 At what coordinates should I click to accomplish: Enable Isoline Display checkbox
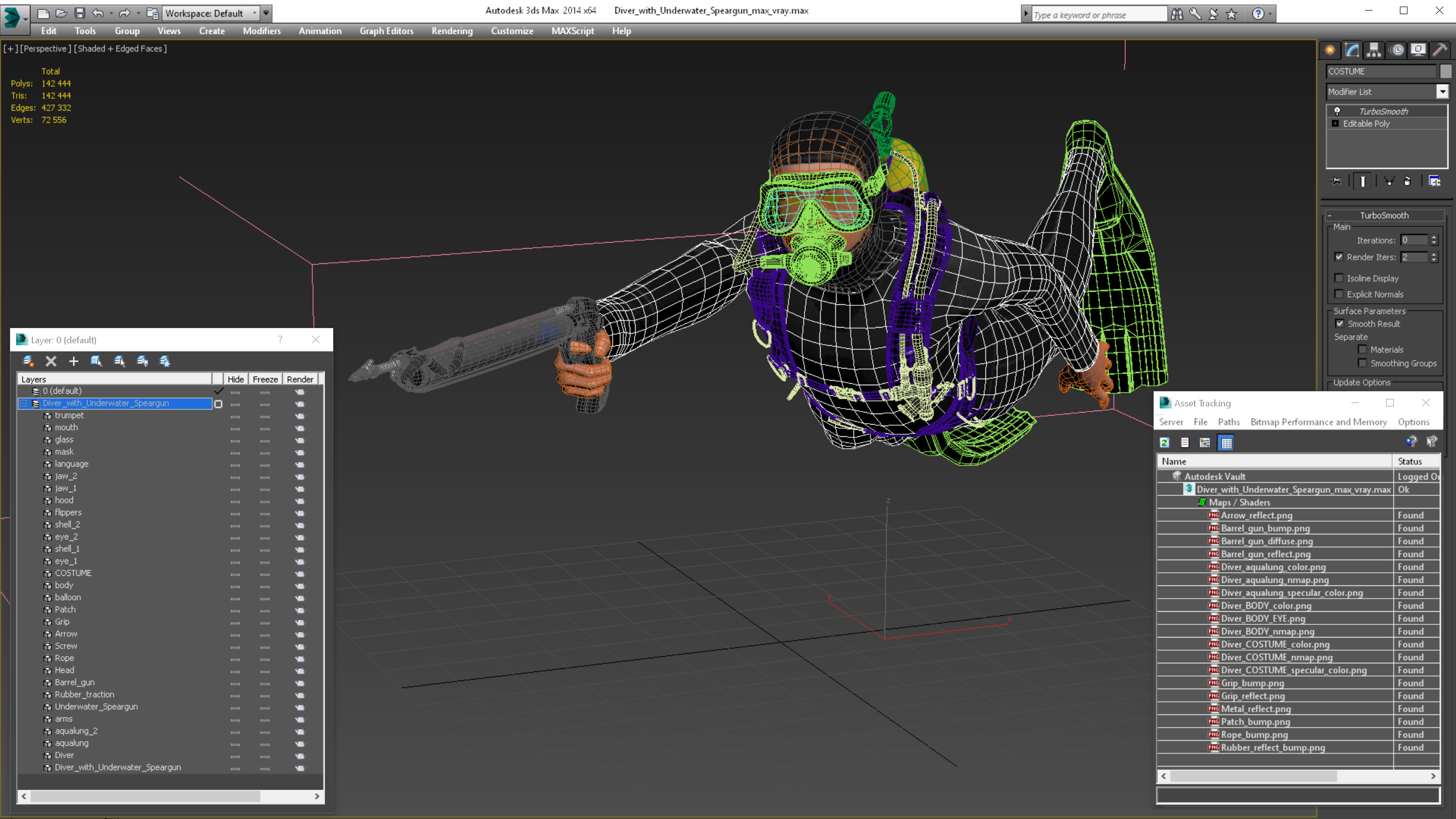pos(1339,278)
